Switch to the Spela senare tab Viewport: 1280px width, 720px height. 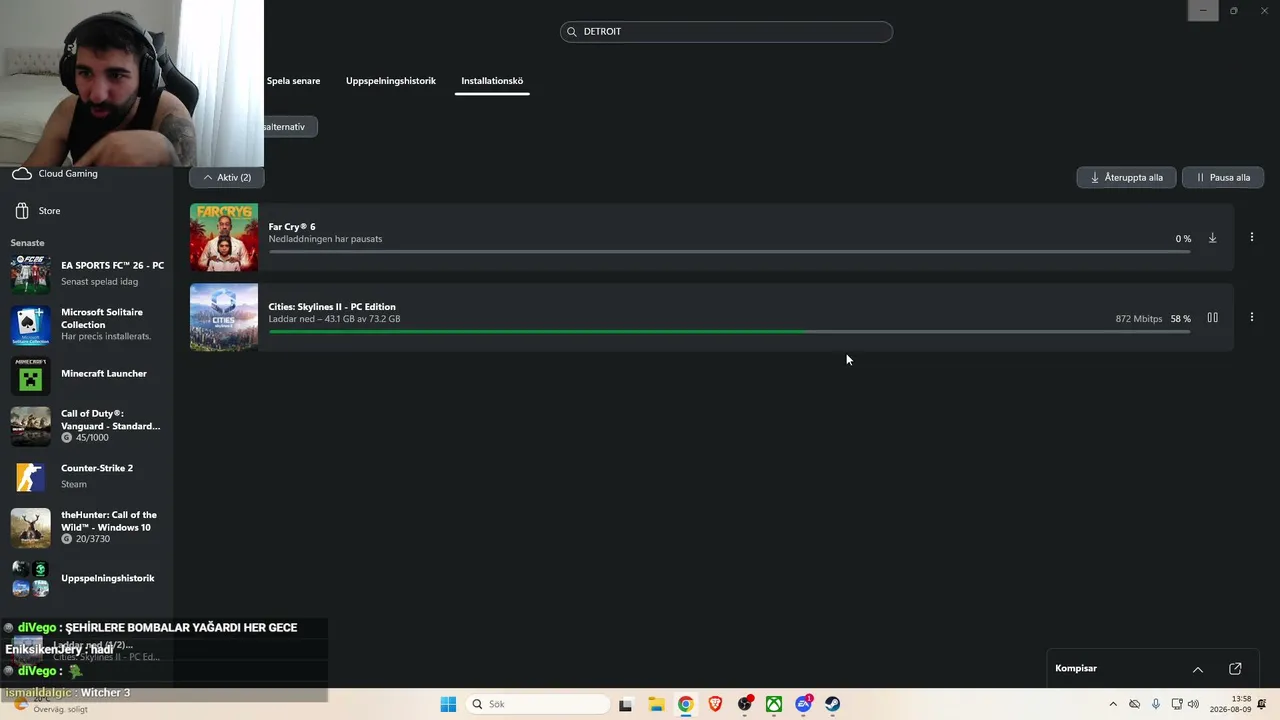[x=293, y=81]
